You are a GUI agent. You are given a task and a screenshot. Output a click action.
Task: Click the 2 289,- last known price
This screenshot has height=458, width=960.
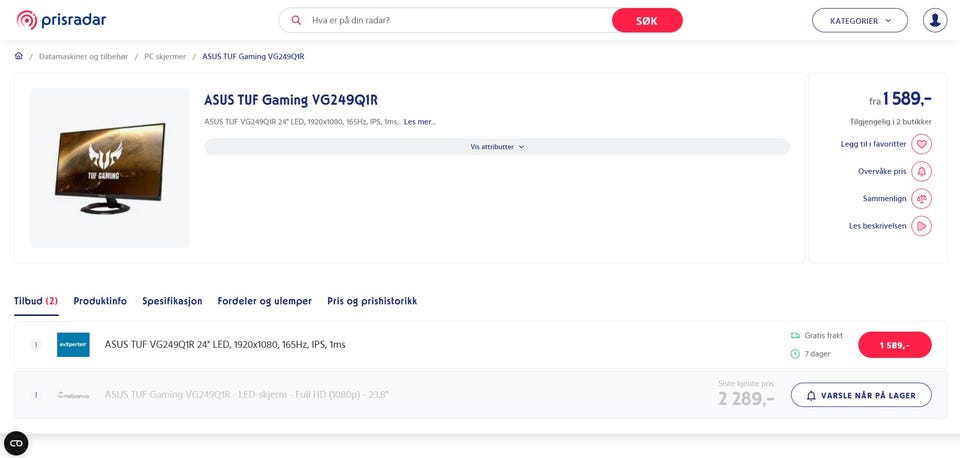coord(746,399)
